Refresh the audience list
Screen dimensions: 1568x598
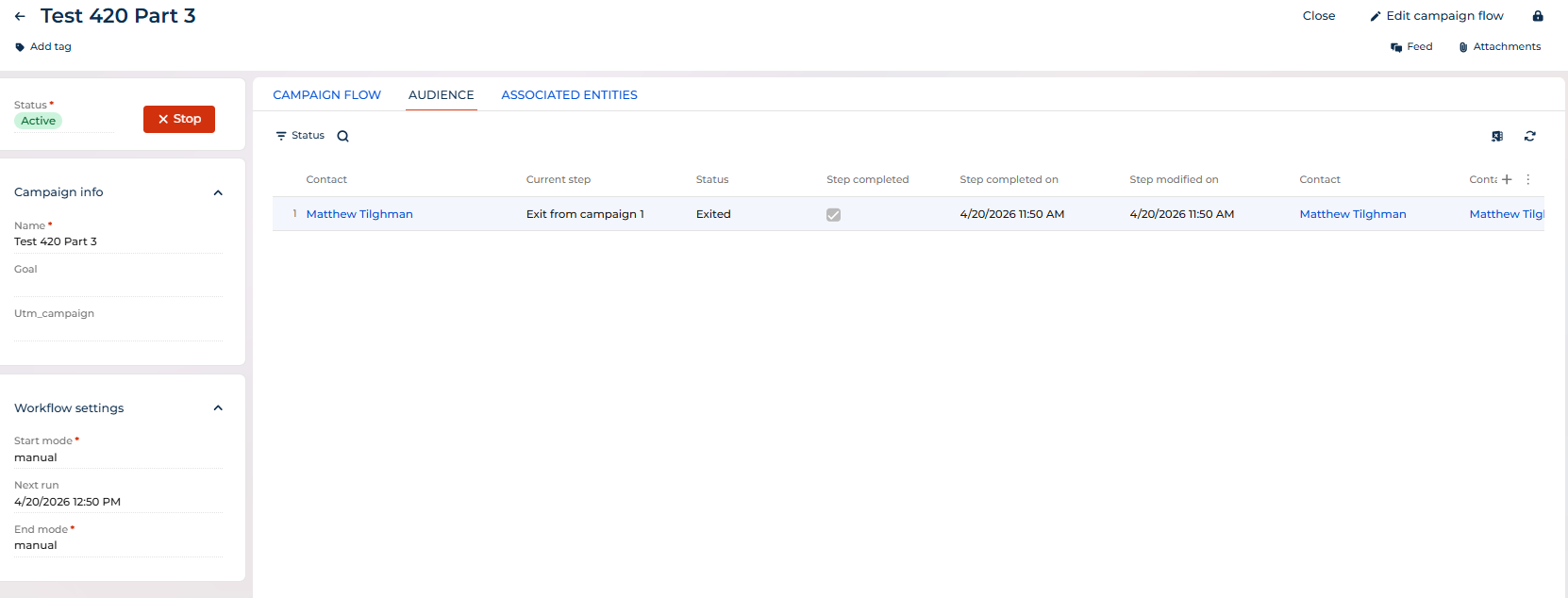pos(1530,136)
